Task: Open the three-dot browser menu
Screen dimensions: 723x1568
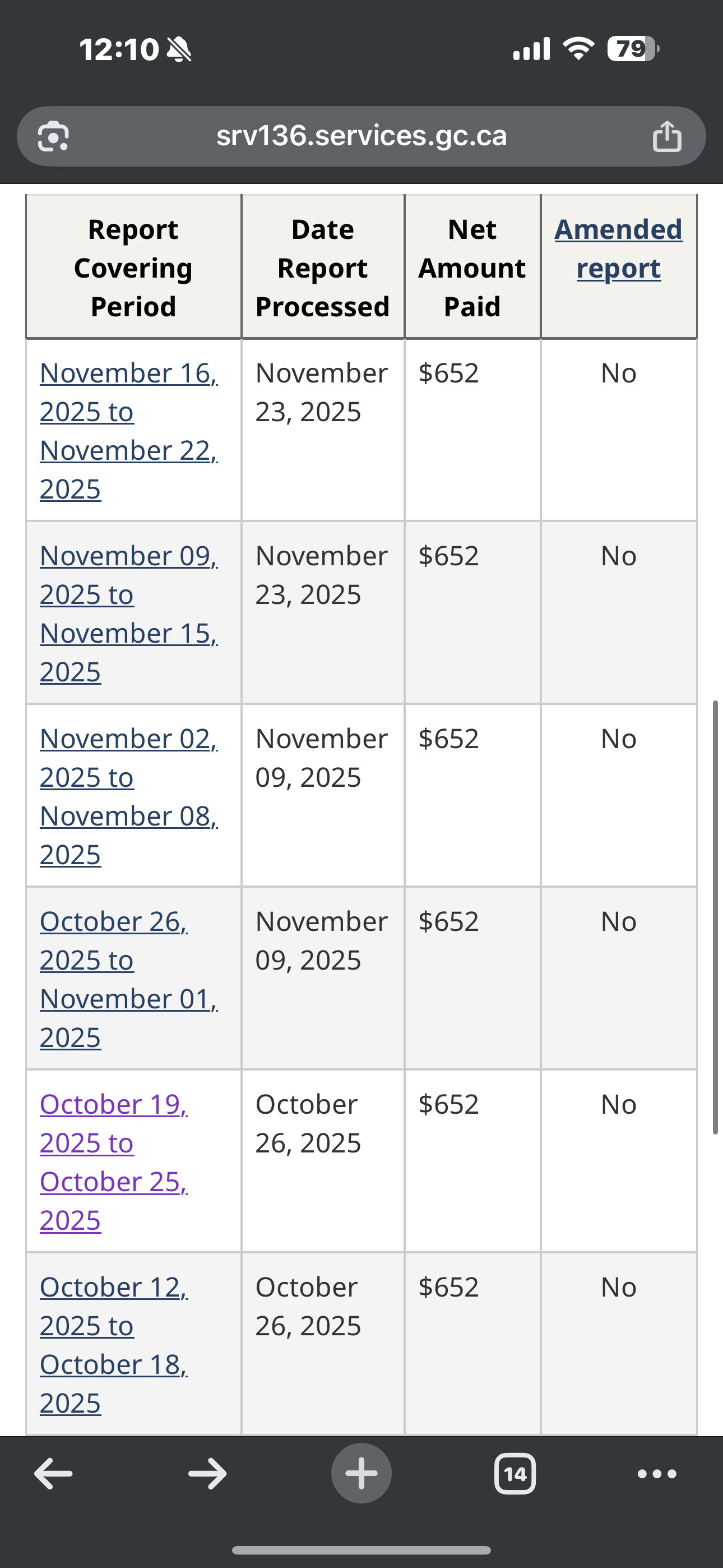Action: point(657,1474)
